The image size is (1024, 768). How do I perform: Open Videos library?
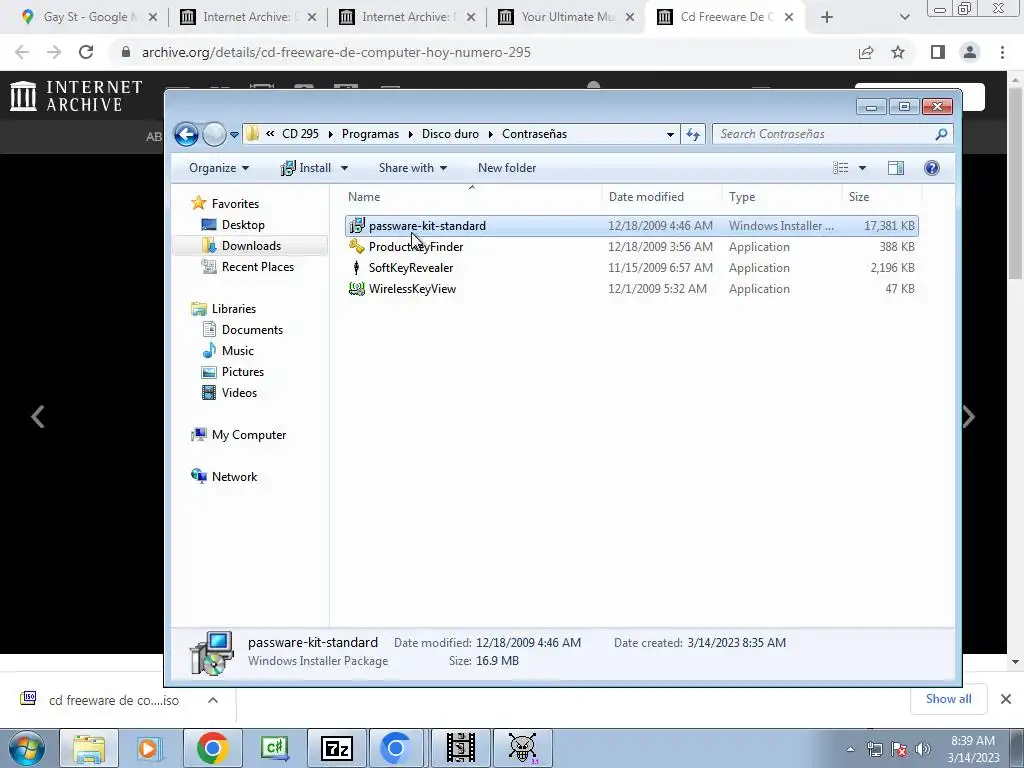[x=239, y=392]
